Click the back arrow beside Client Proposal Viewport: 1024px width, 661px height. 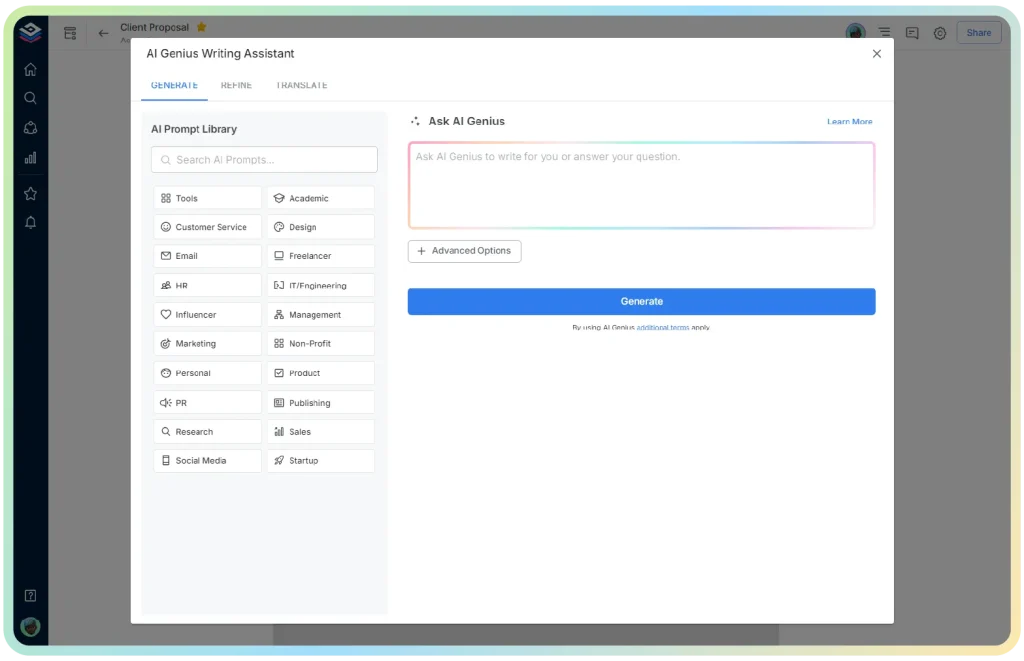point(103,33)
